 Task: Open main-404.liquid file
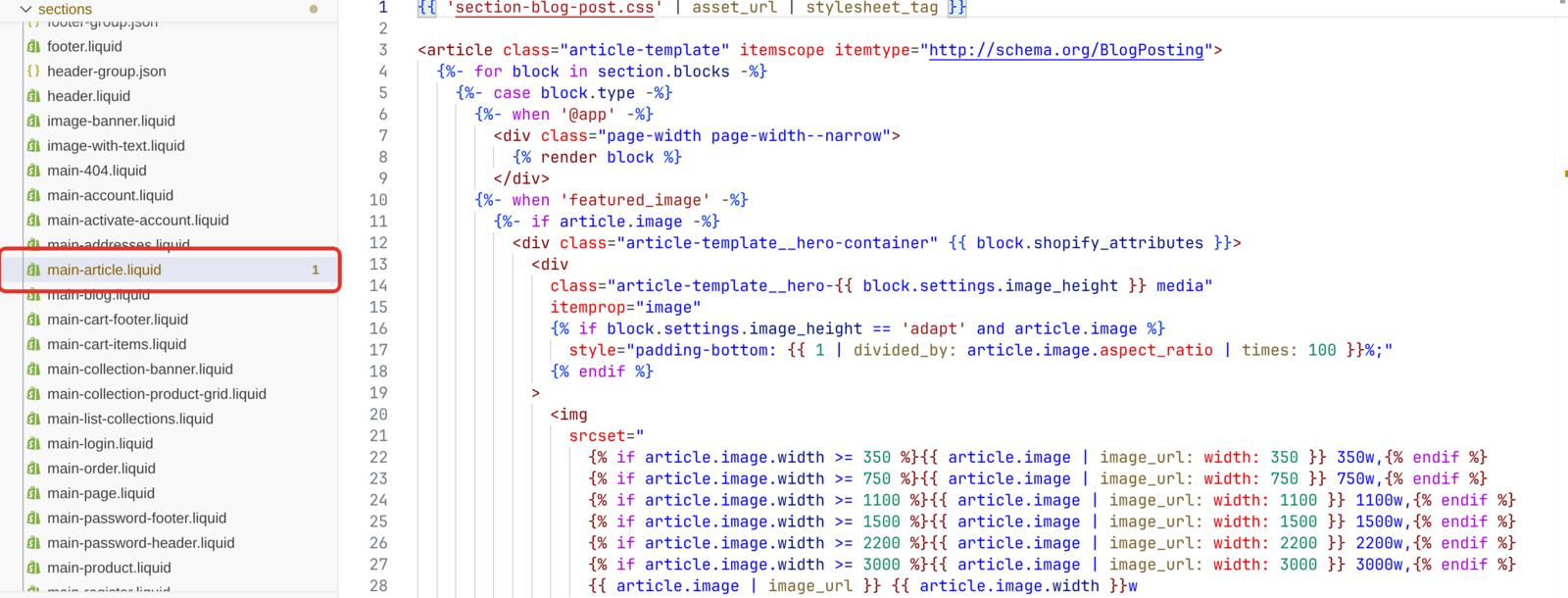point(96,171)
